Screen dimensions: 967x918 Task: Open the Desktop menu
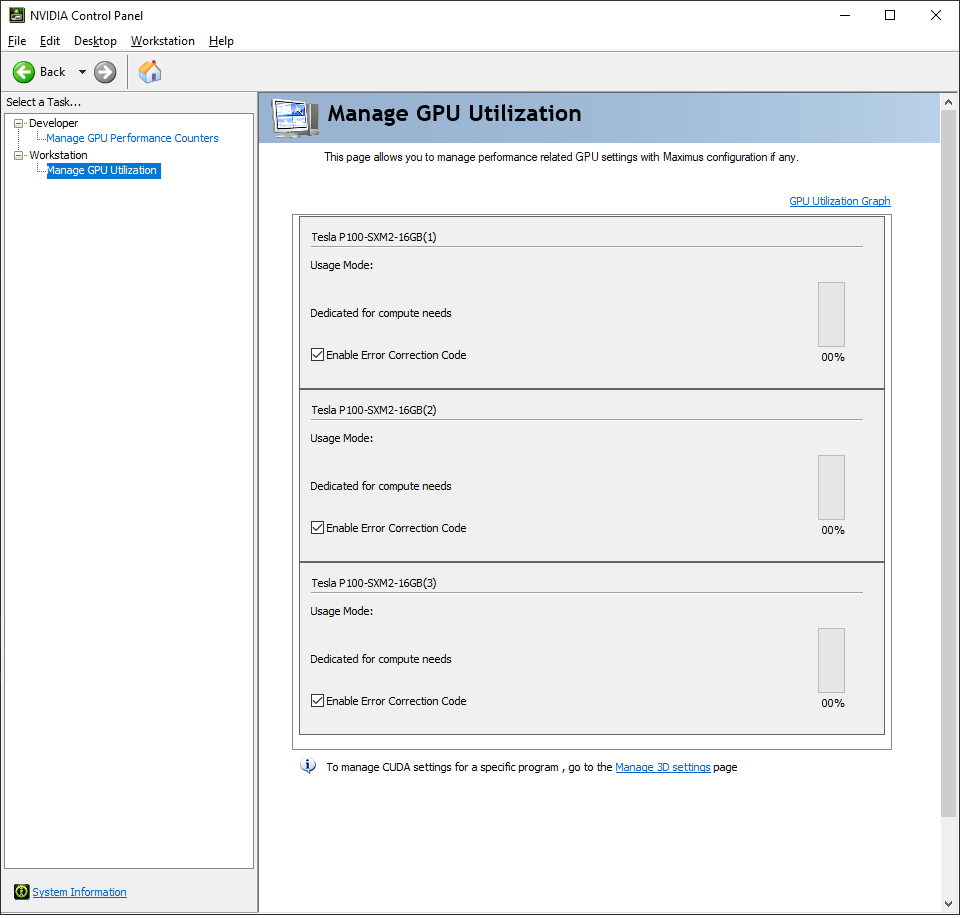tap(96, 41)
